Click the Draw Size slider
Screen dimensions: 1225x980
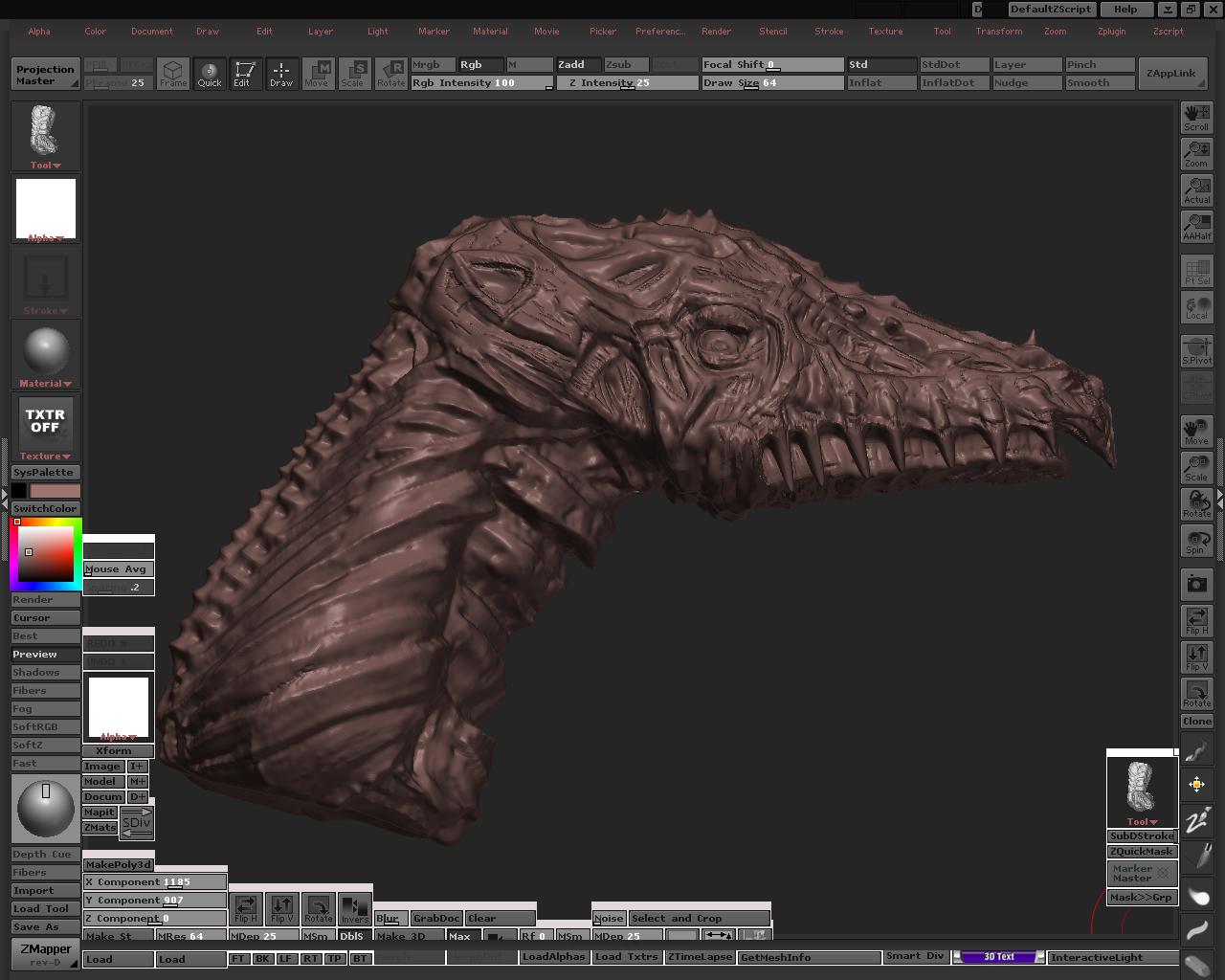coord(772,83)
